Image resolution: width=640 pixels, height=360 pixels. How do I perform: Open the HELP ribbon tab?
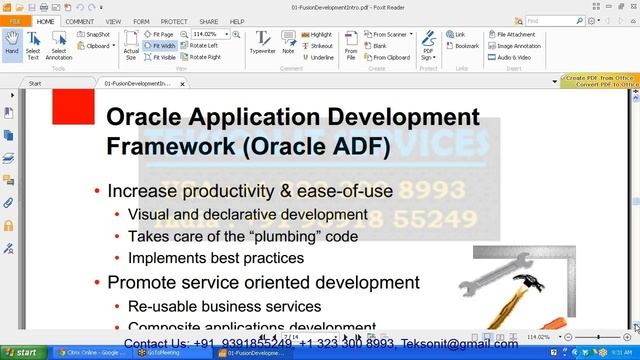pos(237,21)
